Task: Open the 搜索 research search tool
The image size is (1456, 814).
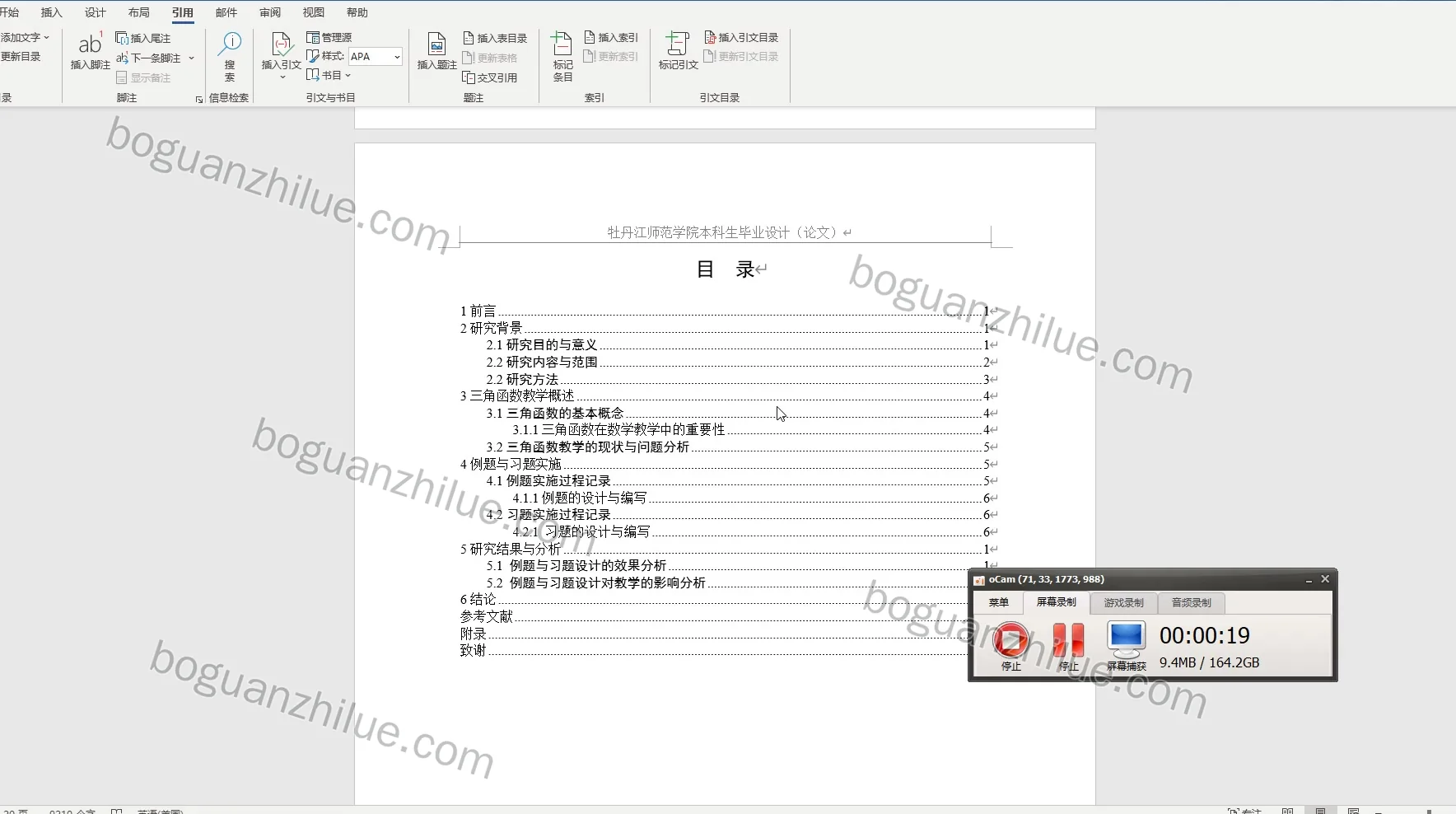Action: click(x=230, y=56)
